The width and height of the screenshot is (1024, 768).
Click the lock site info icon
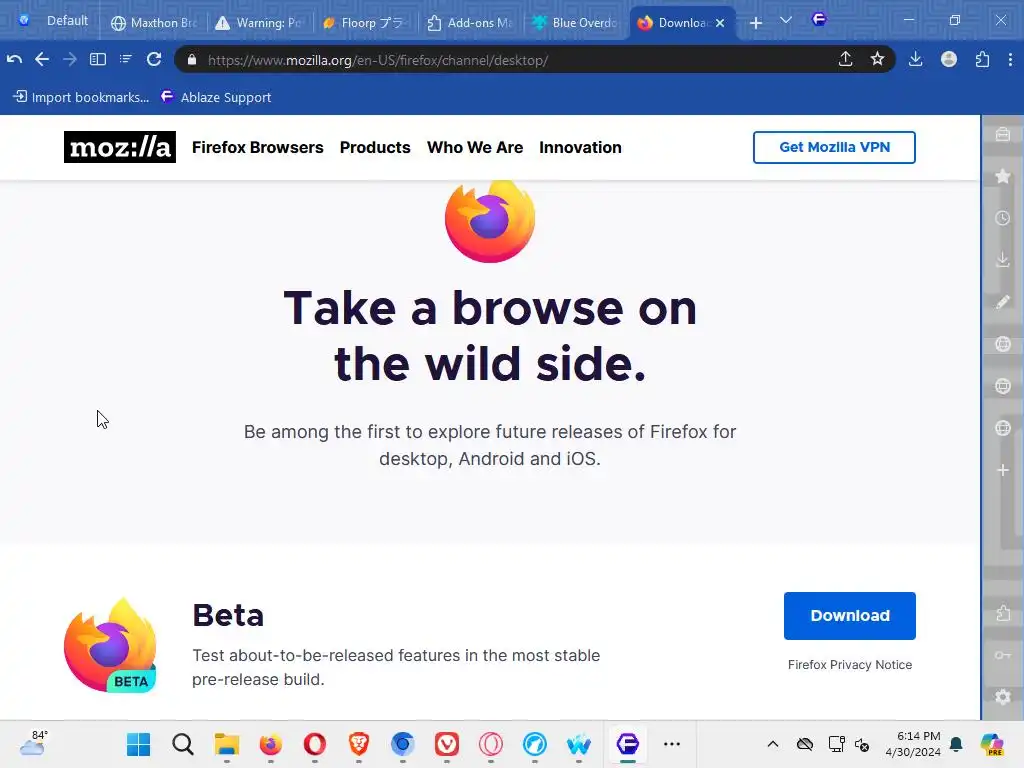pos(191,60)
